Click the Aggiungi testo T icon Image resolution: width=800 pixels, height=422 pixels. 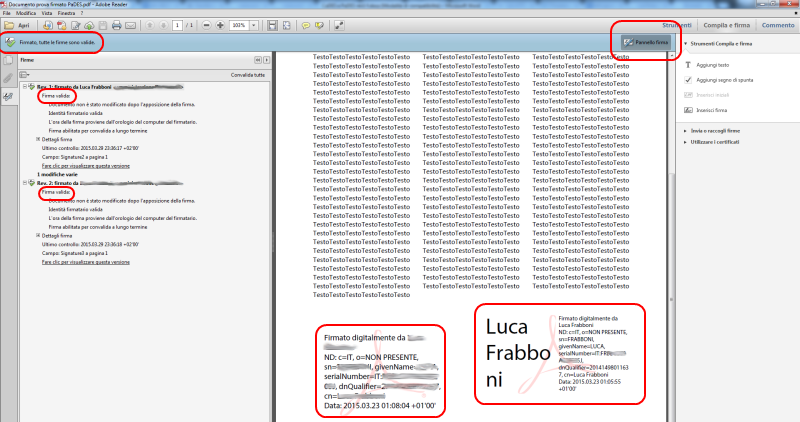click(688, 65)
